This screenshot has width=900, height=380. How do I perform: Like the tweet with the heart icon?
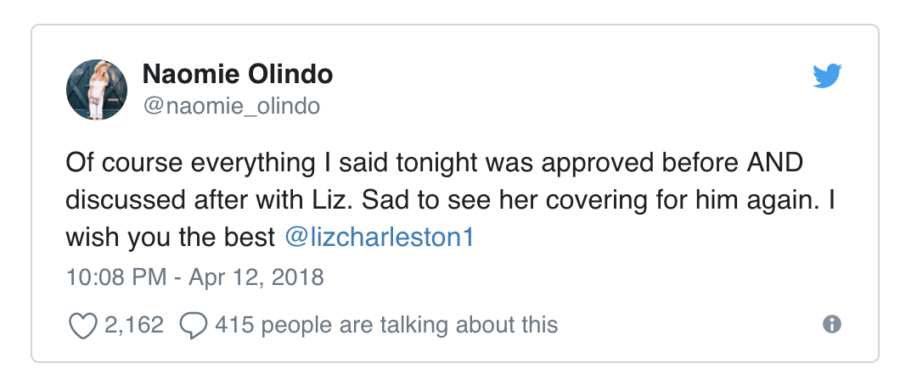(x=83, y=325)
